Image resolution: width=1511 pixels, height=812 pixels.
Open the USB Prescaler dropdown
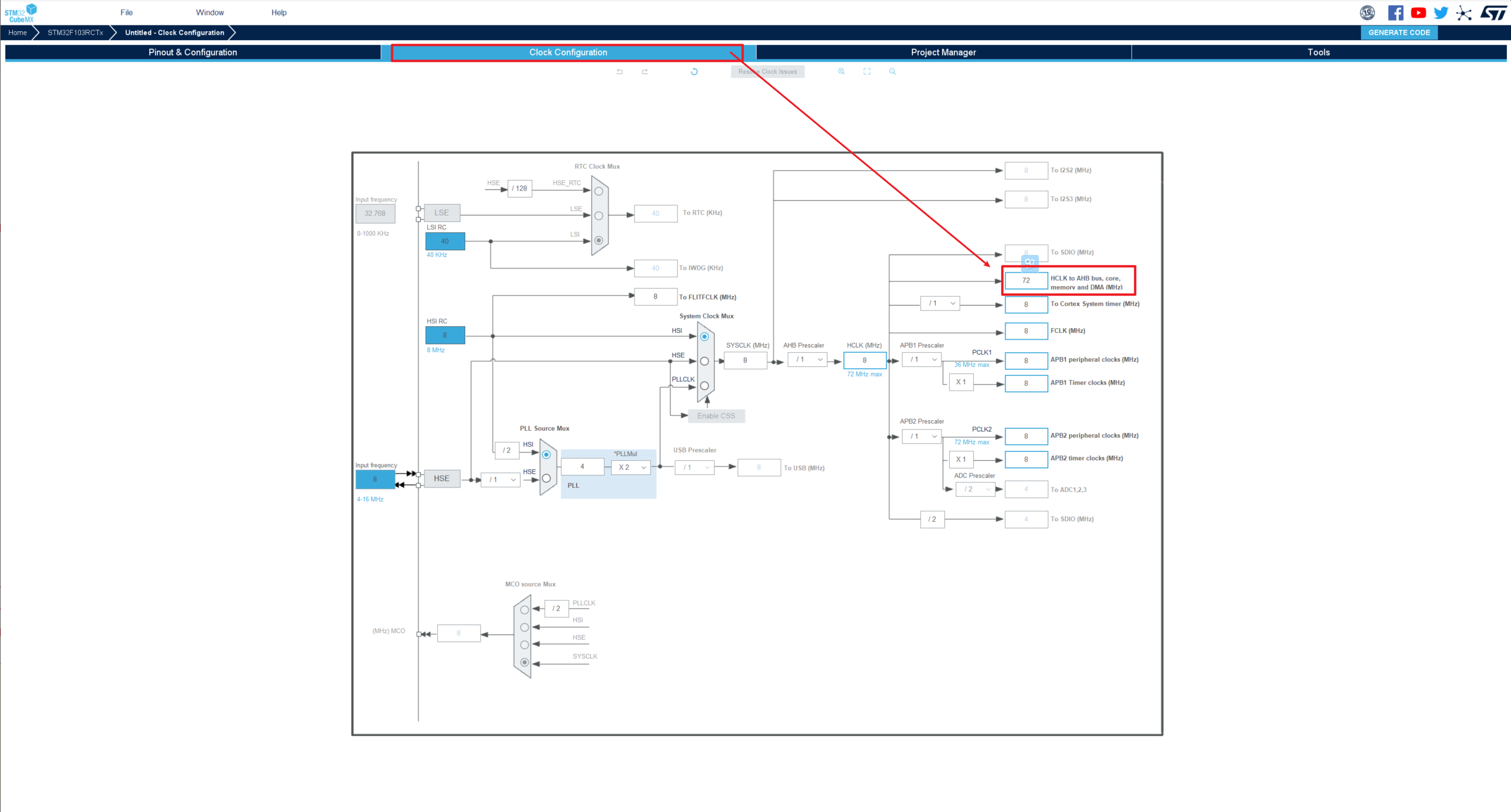tap(695, 467)
